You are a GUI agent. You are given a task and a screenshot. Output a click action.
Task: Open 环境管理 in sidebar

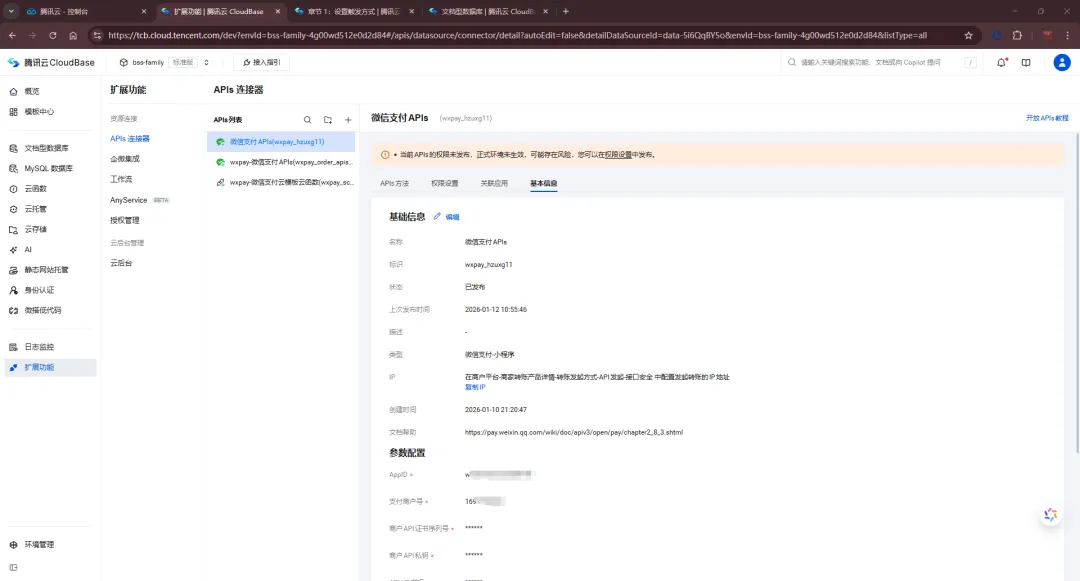coord(39,545)
